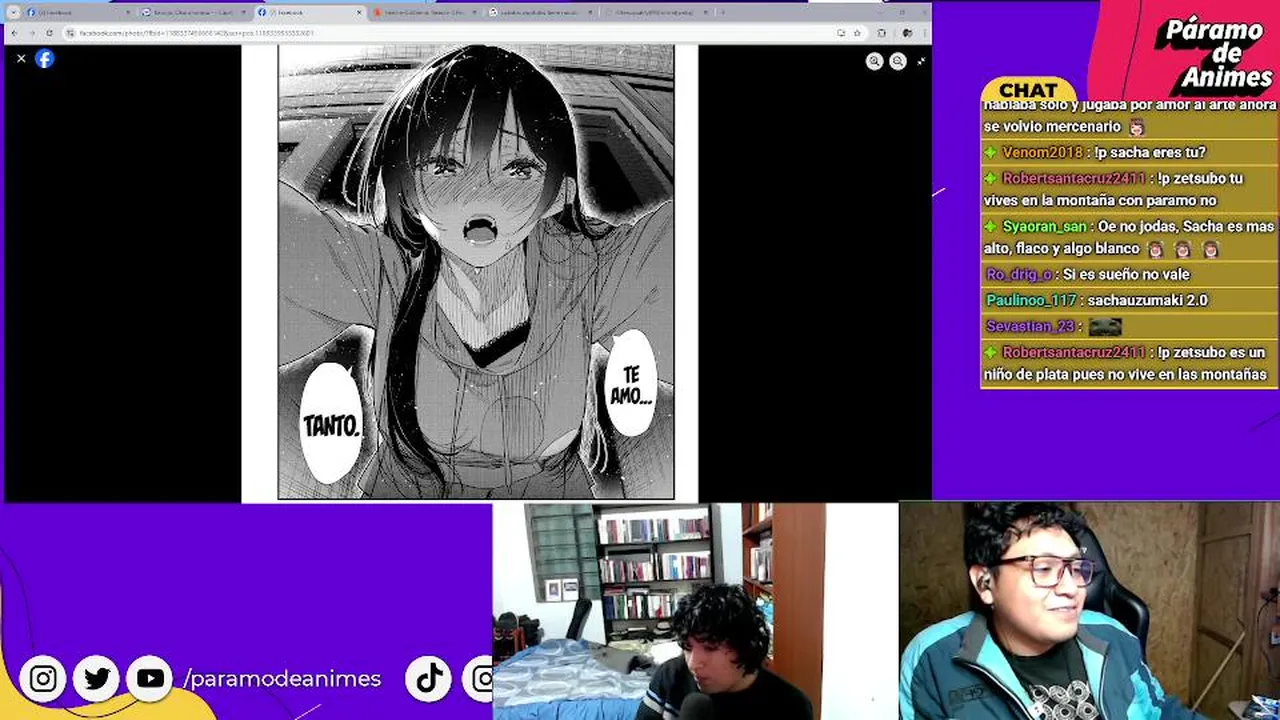Open the browser extensions menu
The image size is (1280, 720).
point(881,33)
